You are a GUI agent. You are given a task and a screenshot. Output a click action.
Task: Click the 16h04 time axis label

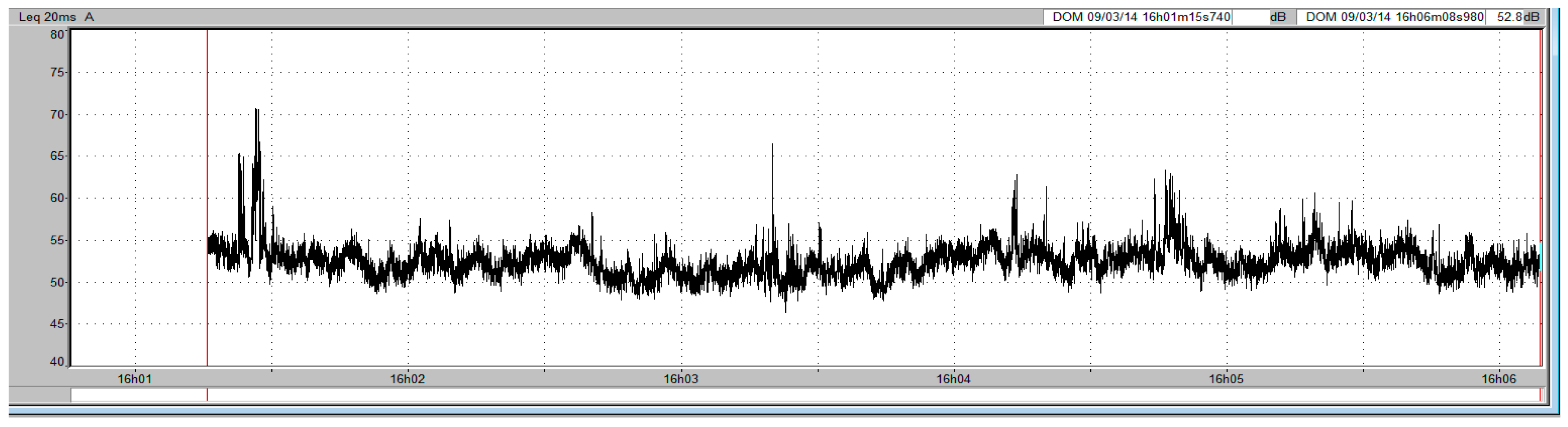[x=953, y=379]
